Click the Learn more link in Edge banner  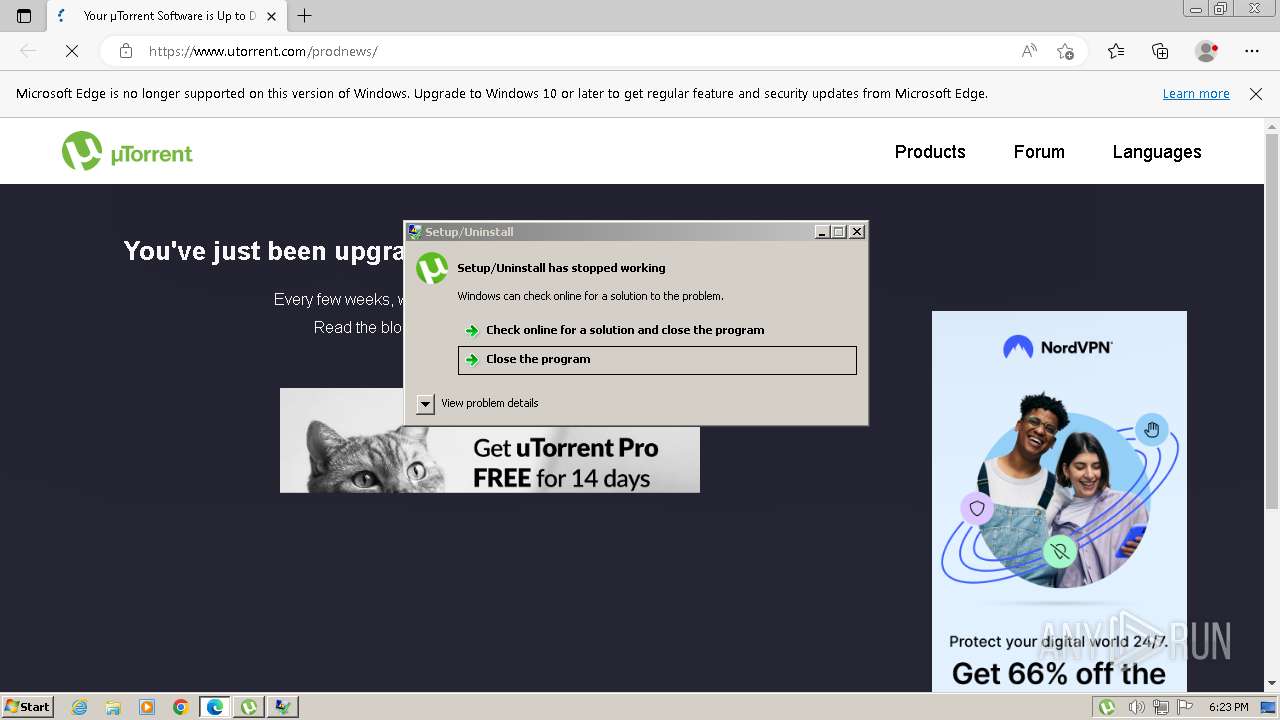pyautogui.click(x=1196, y=94)
